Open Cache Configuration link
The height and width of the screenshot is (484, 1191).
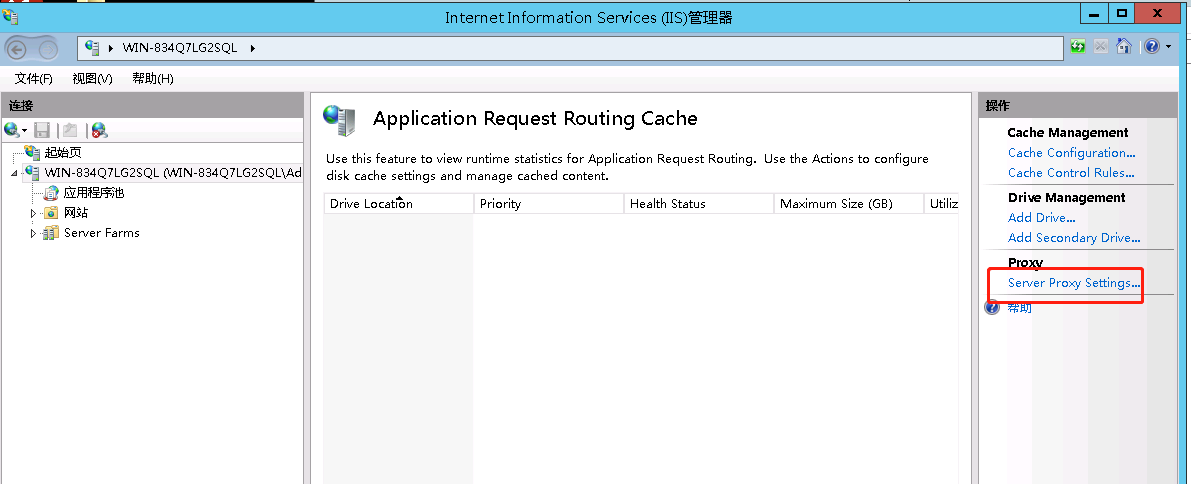point(1071,153)
